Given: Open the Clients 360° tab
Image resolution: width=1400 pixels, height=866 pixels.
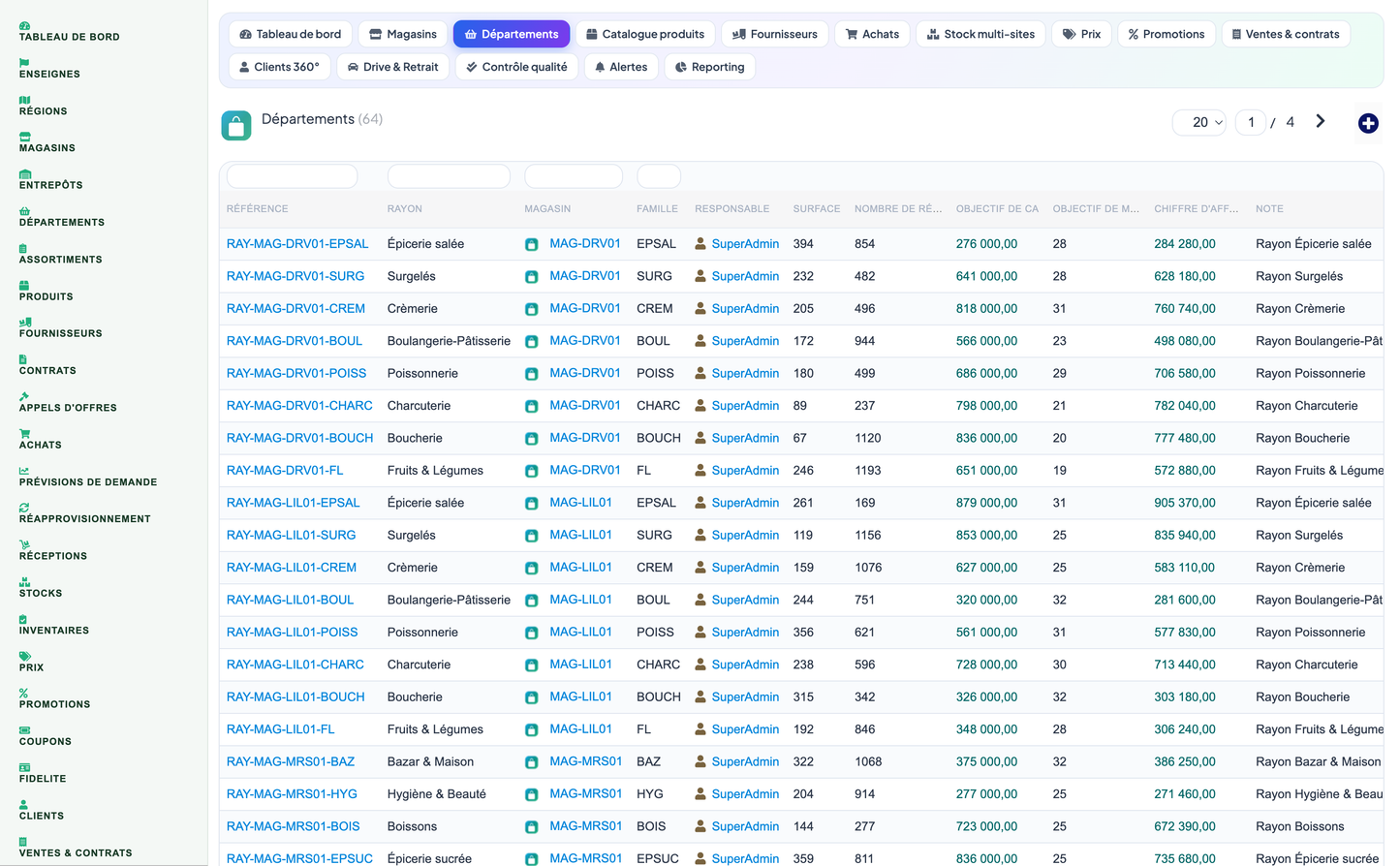Looking at the screenshot, I should pyautogui.click(x=279, y=67).
